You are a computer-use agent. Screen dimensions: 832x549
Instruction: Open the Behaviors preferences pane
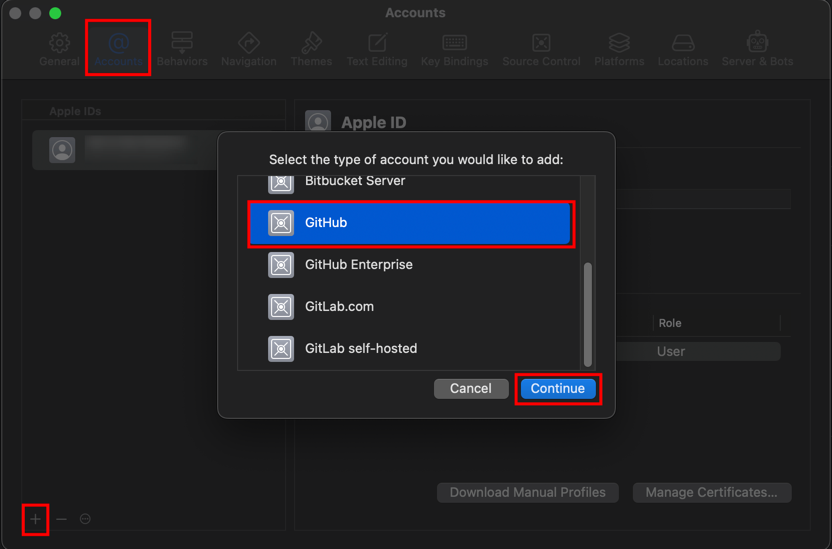pos(182,48)
